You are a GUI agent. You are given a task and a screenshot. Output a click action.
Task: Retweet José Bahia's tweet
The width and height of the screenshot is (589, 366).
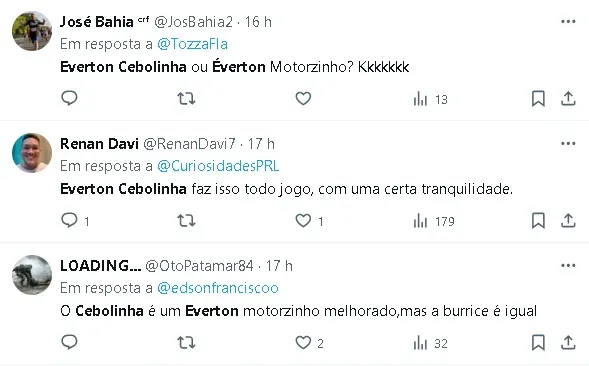click(186, 99)
